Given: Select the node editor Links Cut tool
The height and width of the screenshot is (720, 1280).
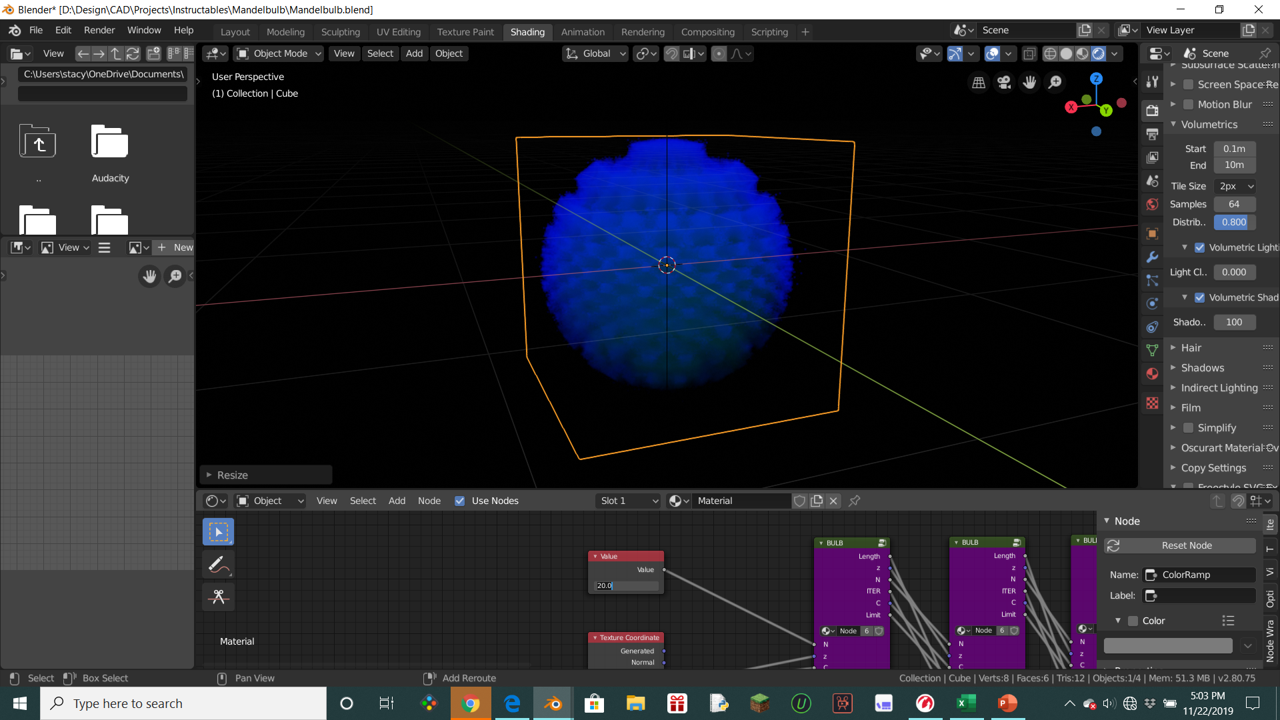Looking at the screenshot, I should pos(219,597).
